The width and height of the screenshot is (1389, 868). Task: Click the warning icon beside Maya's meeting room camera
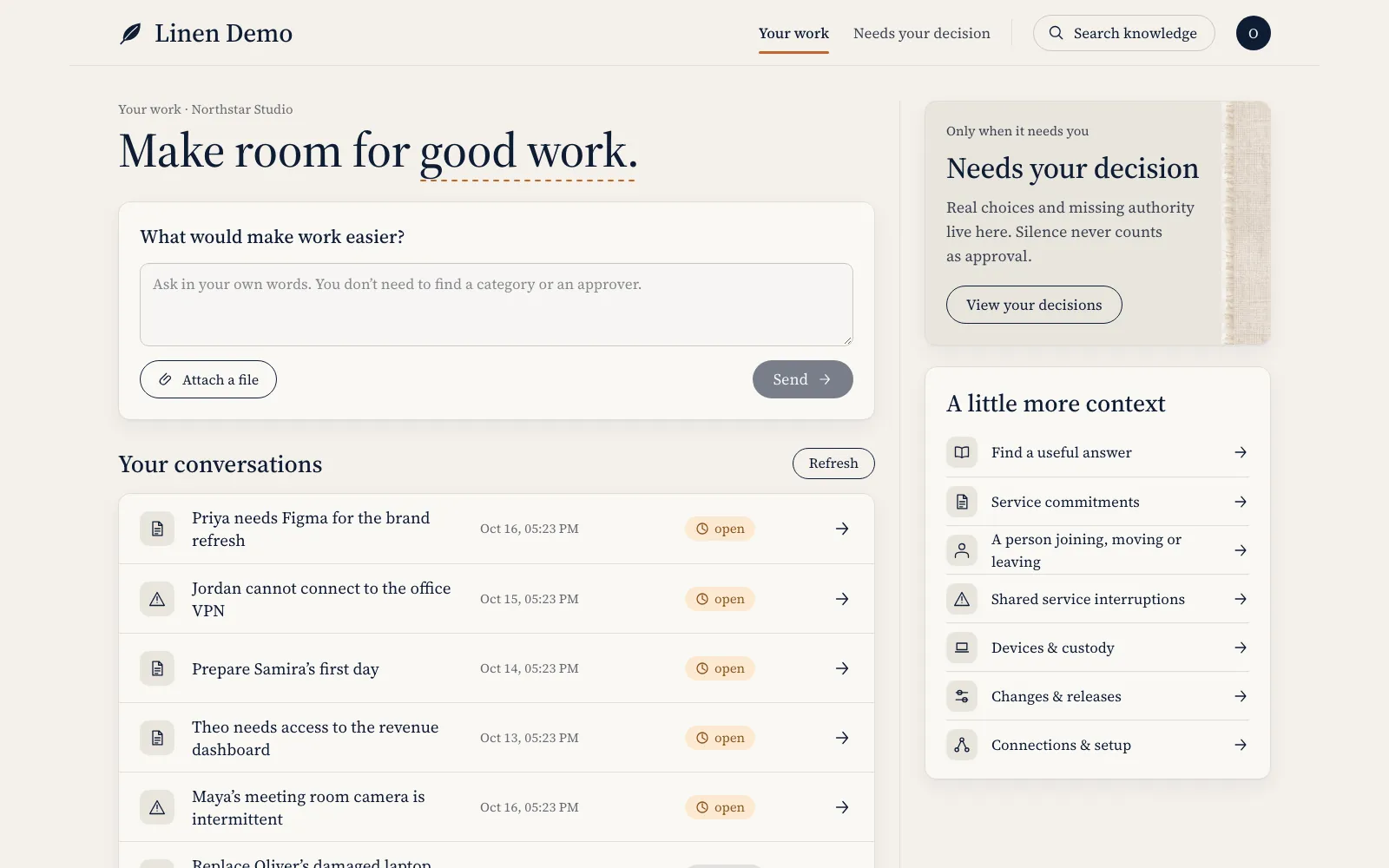tap(157, 807)
